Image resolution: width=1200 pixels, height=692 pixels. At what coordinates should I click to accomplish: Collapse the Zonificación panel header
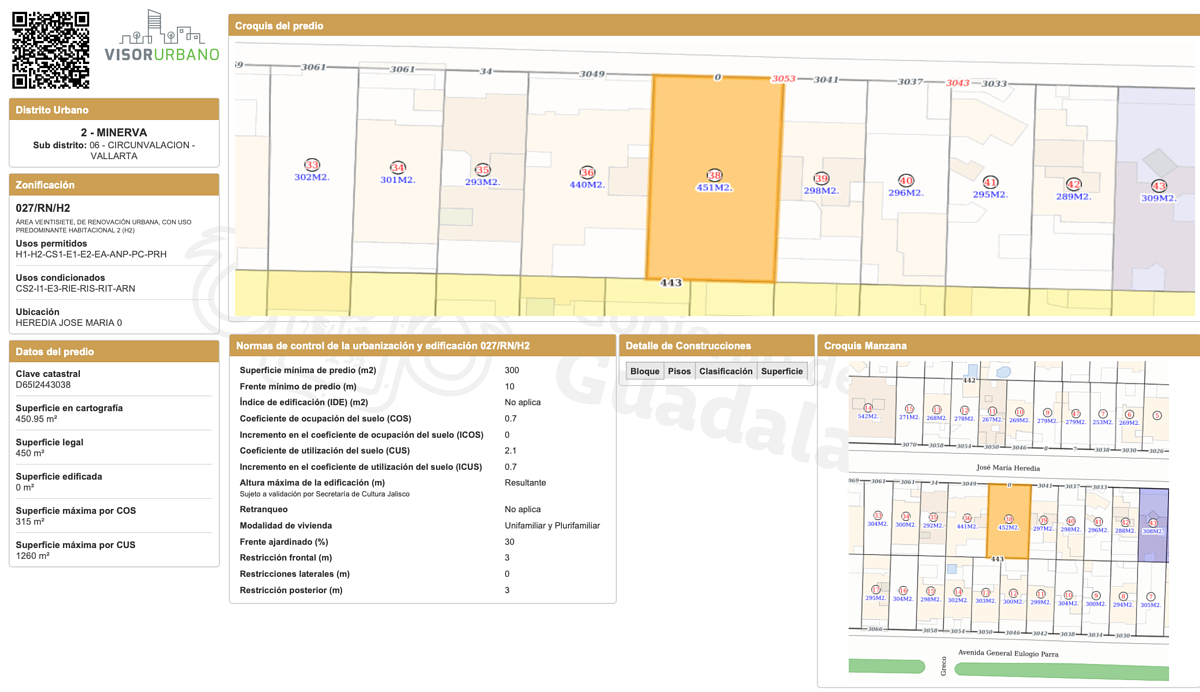click(114, 185)
